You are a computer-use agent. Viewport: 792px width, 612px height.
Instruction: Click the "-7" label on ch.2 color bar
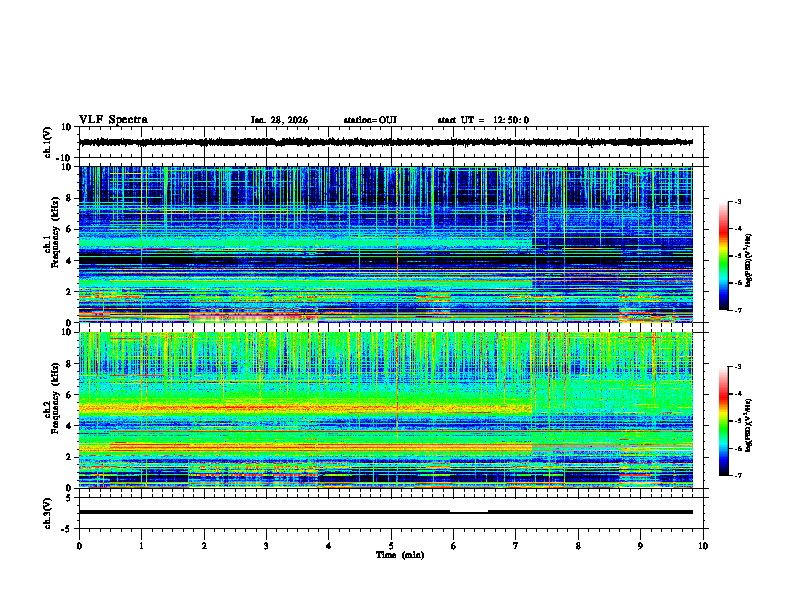coord(738,475)
